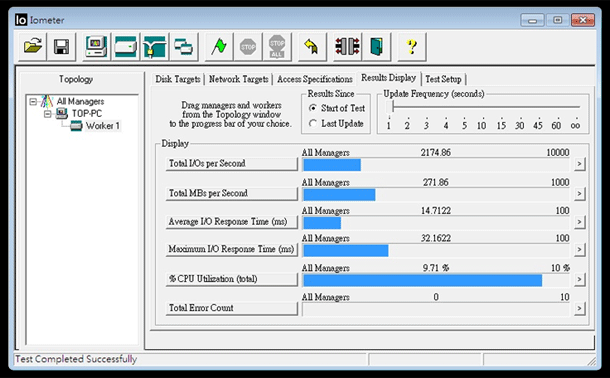Start tests with the green flag

[219, 47]
